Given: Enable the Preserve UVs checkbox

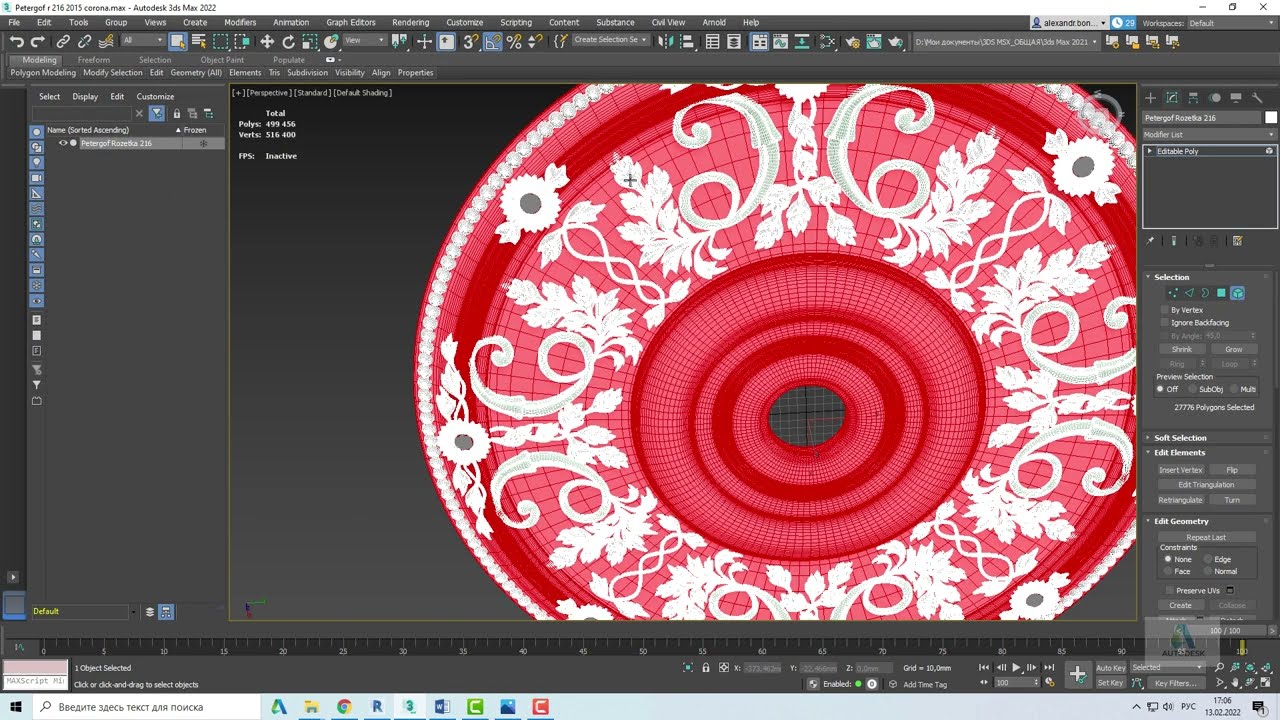Looking at the screenshot, I should pyautogui.click(x=1169, y=591).
